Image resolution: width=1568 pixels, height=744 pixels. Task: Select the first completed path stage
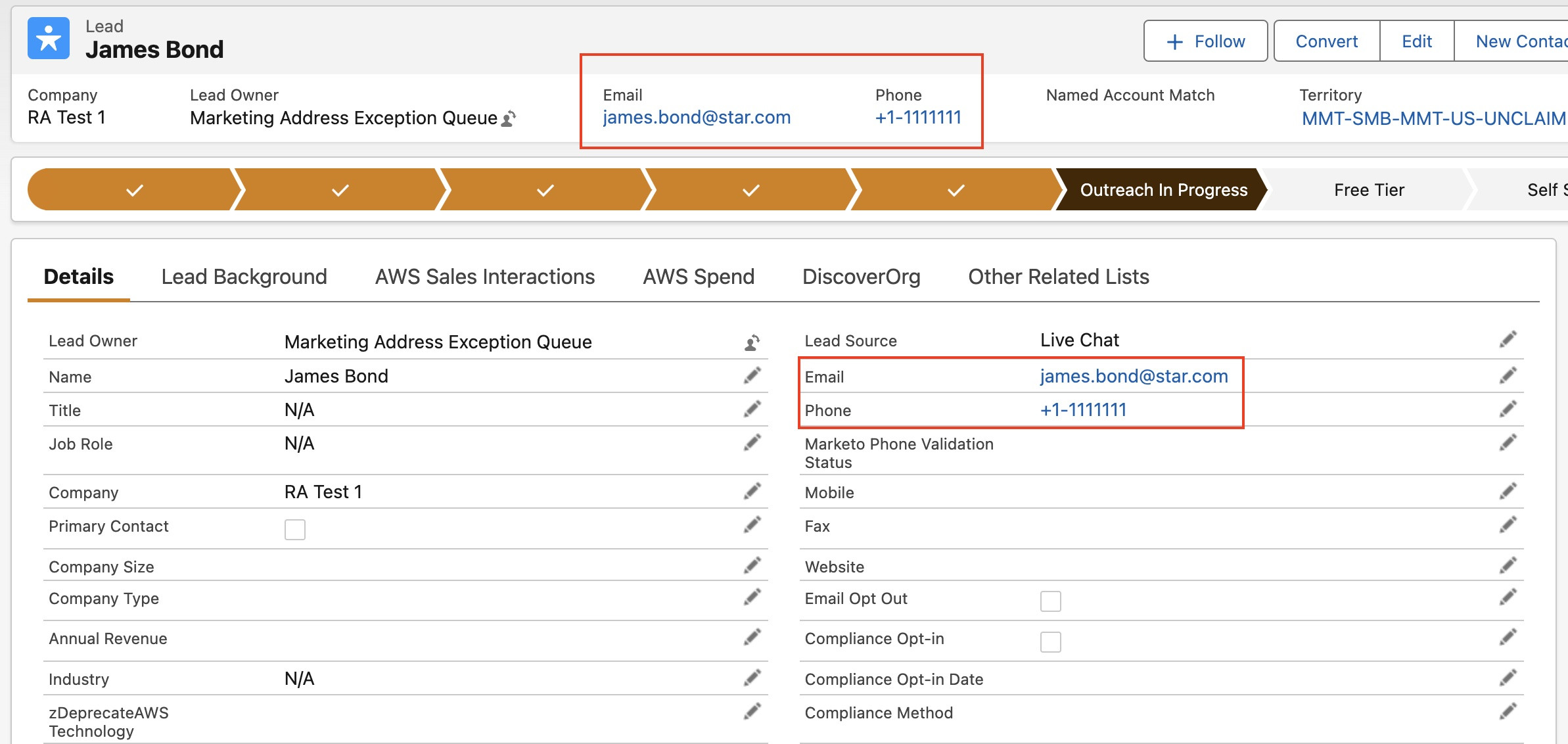tap(135, 190)
